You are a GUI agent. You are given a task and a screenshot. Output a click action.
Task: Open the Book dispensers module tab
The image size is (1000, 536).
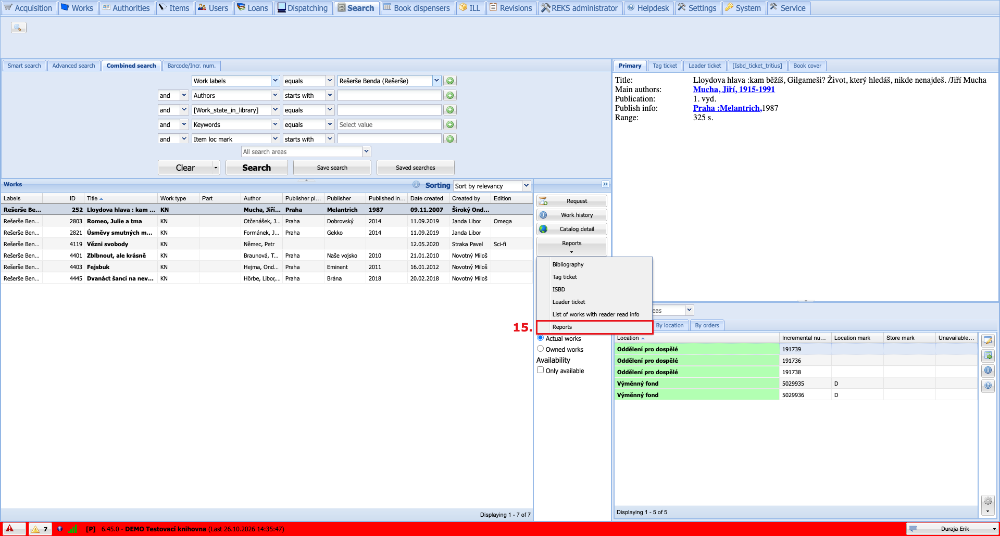[x=418, y=8]
